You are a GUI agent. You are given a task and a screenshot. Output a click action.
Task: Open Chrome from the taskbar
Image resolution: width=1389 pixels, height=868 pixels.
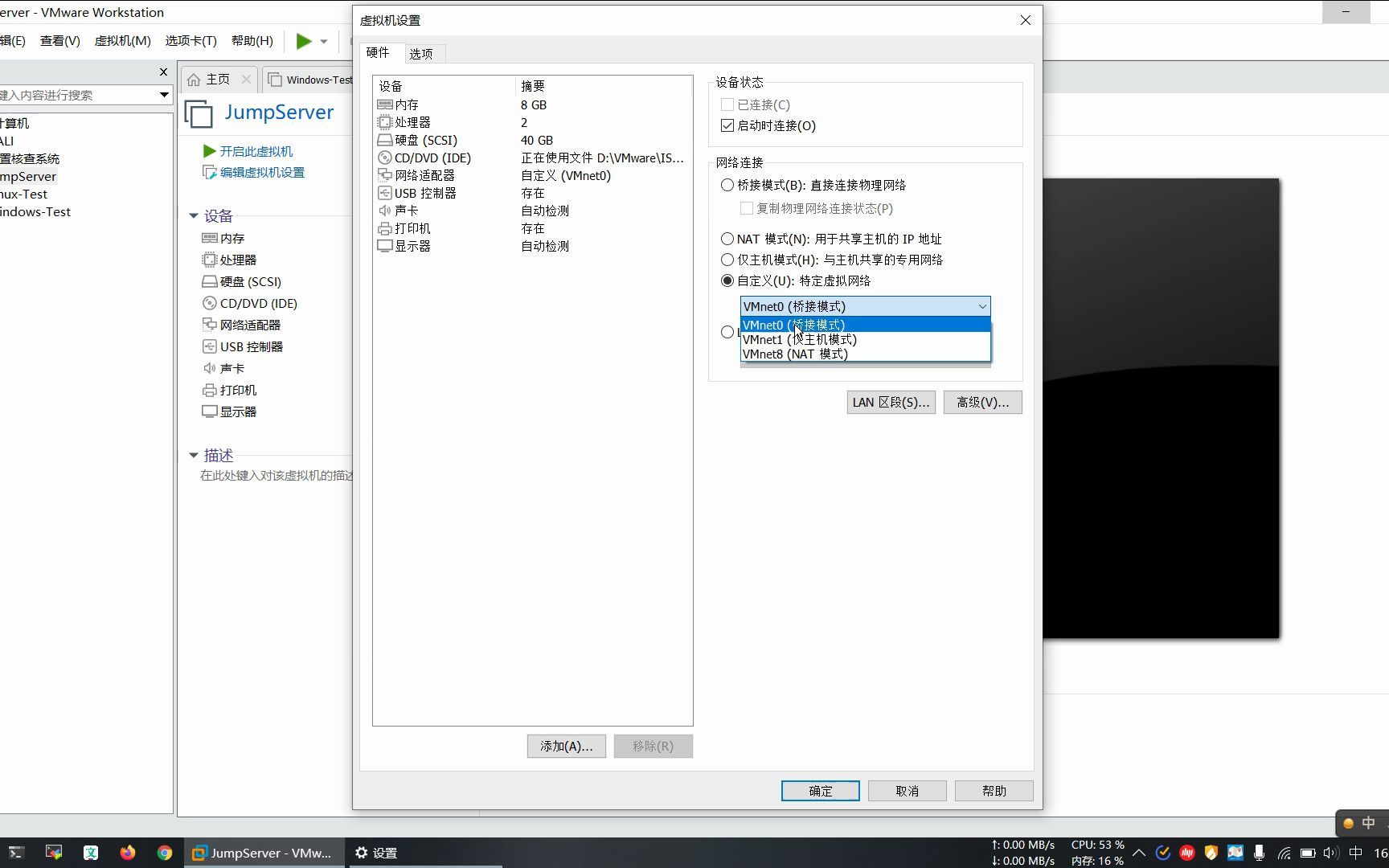[165, 853]
